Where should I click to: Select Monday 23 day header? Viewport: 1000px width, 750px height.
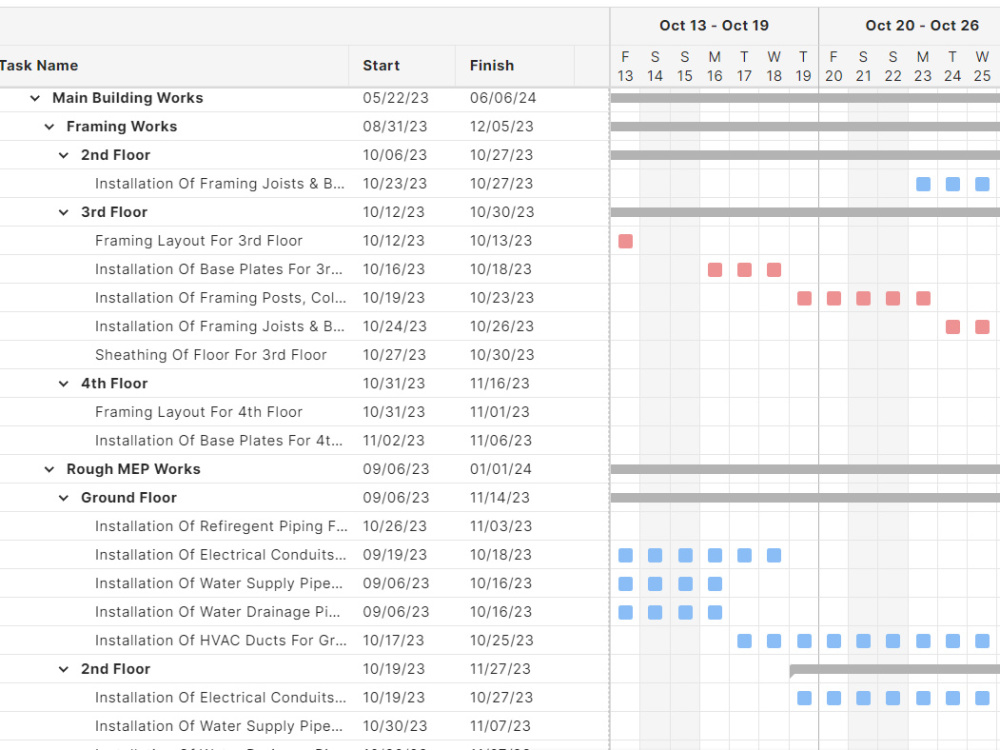point(922,66)
